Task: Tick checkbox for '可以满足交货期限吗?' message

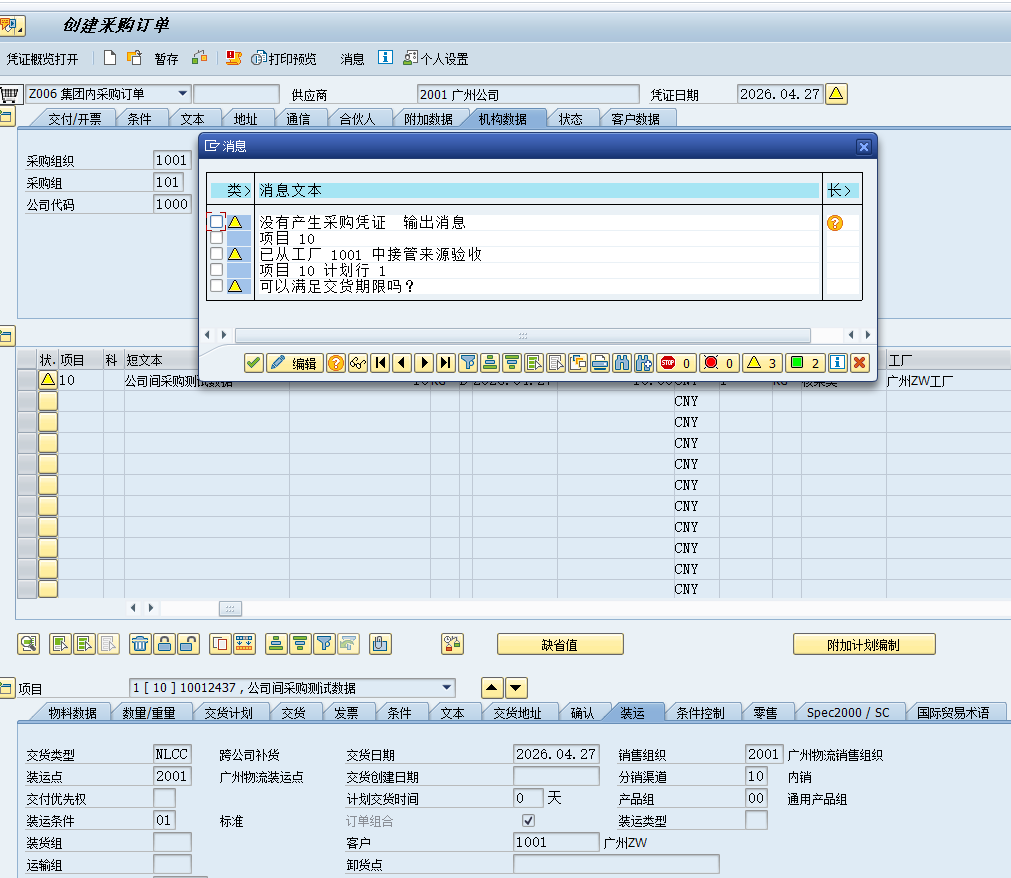Action: [217, 286]
